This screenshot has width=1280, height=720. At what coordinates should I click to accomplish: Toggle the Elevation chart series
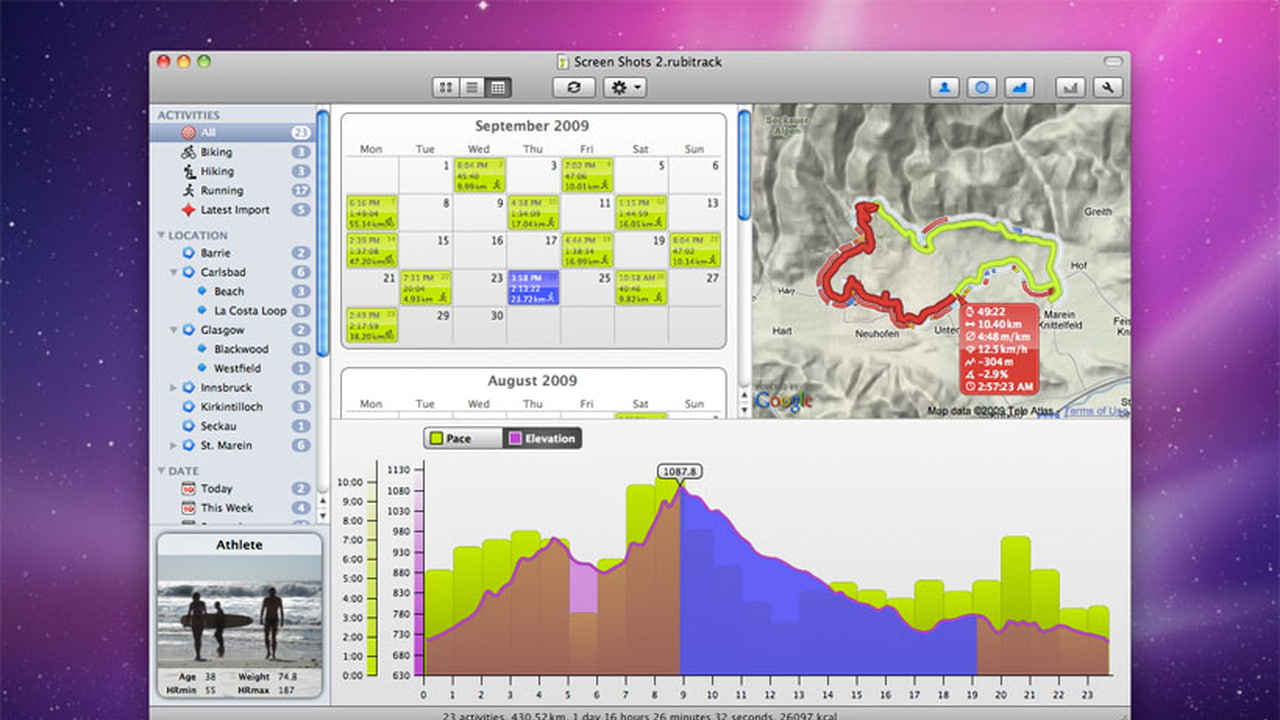[x=541, y=438]
